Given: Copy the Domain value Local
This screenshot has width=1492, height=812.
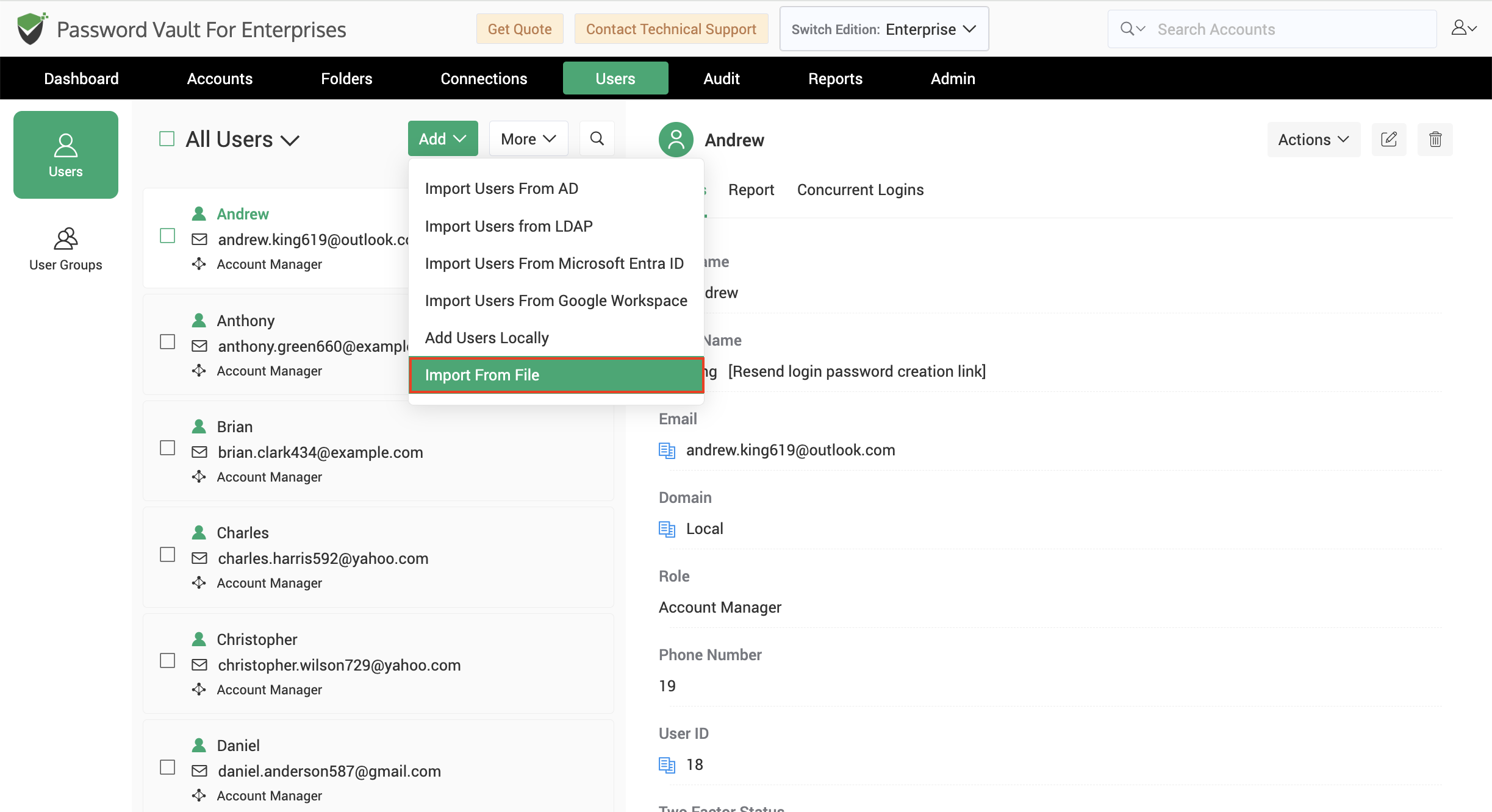Looking at the screenshot, I should pyautogui.click(x=667, y=529).
